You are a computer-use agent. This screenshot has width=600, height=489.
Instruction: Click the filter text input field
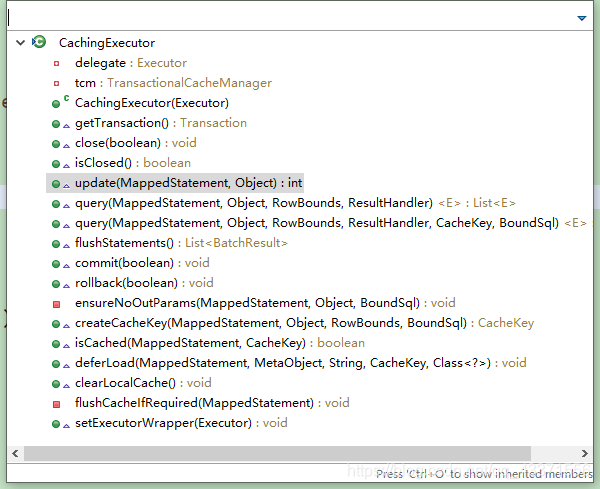[291, 18]
